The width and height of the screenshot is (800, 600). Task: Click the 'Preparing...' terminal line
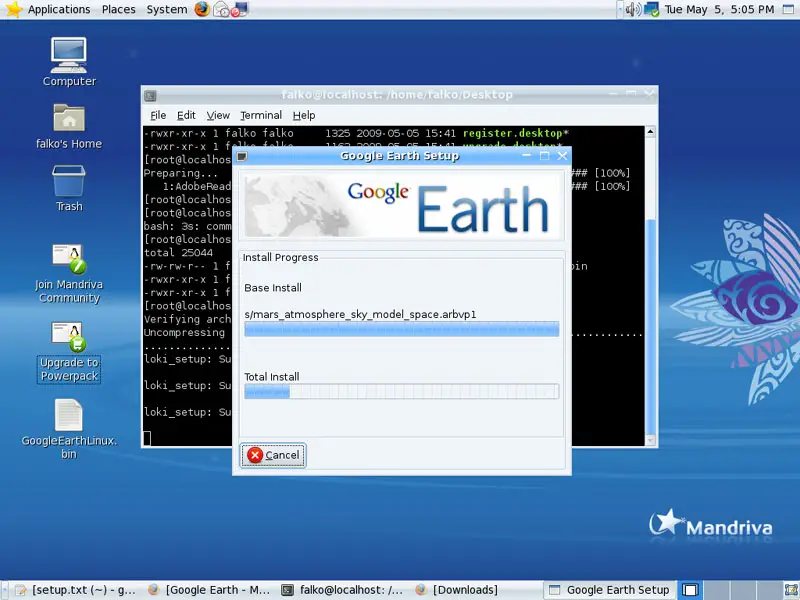click(x=181, y=173)
